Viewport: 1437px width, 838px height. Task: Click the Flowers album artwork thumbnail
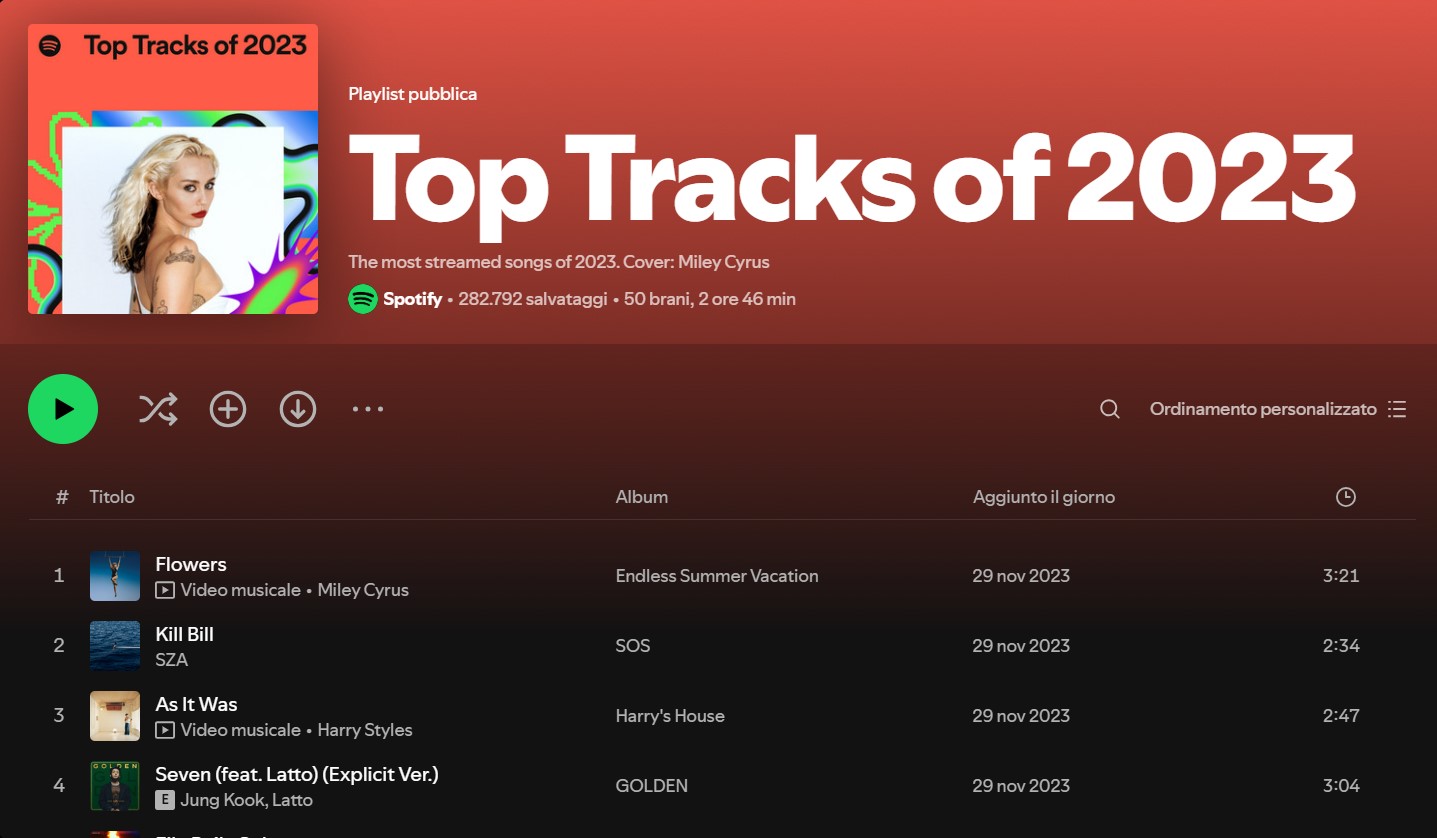tap(115, 576)
